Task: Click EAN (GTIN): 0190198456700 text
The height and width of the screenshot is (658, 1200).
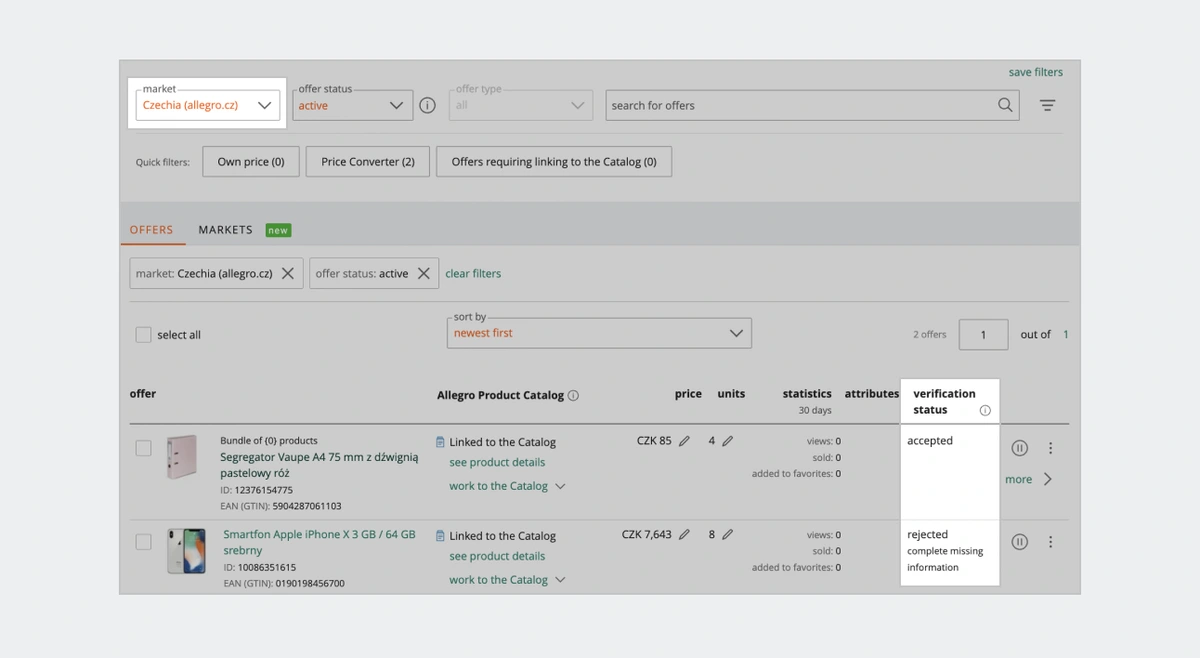Action: point(284,583)
